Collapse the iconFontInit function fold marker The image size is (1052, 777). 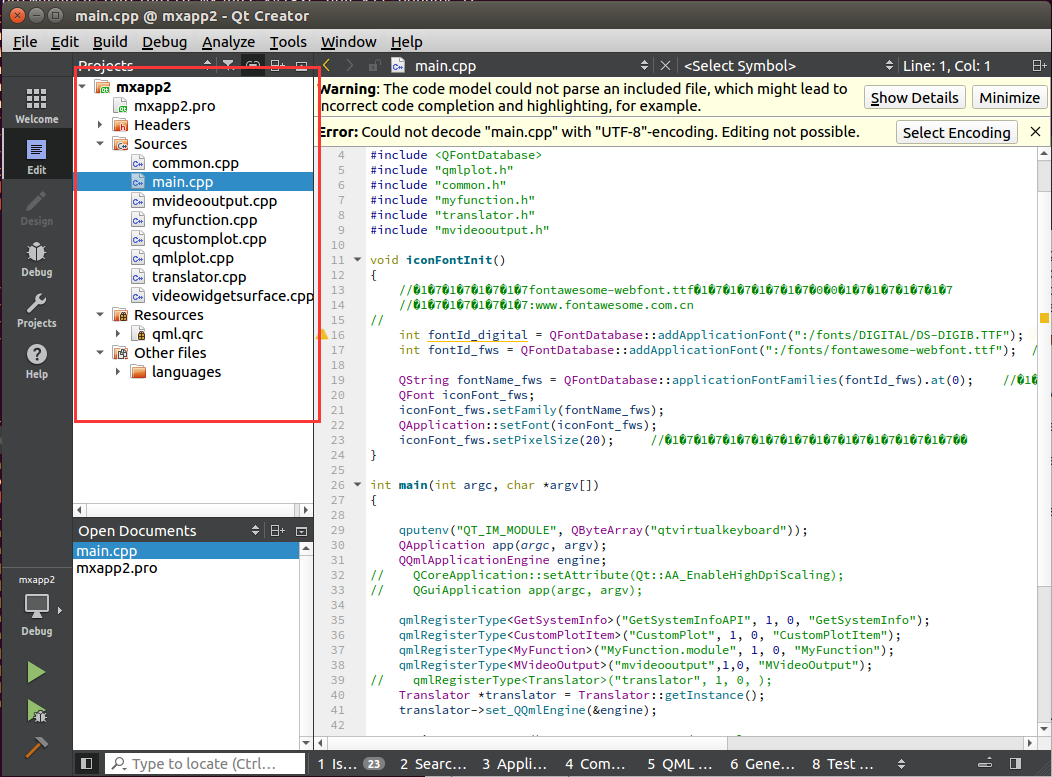click(358, 260)
